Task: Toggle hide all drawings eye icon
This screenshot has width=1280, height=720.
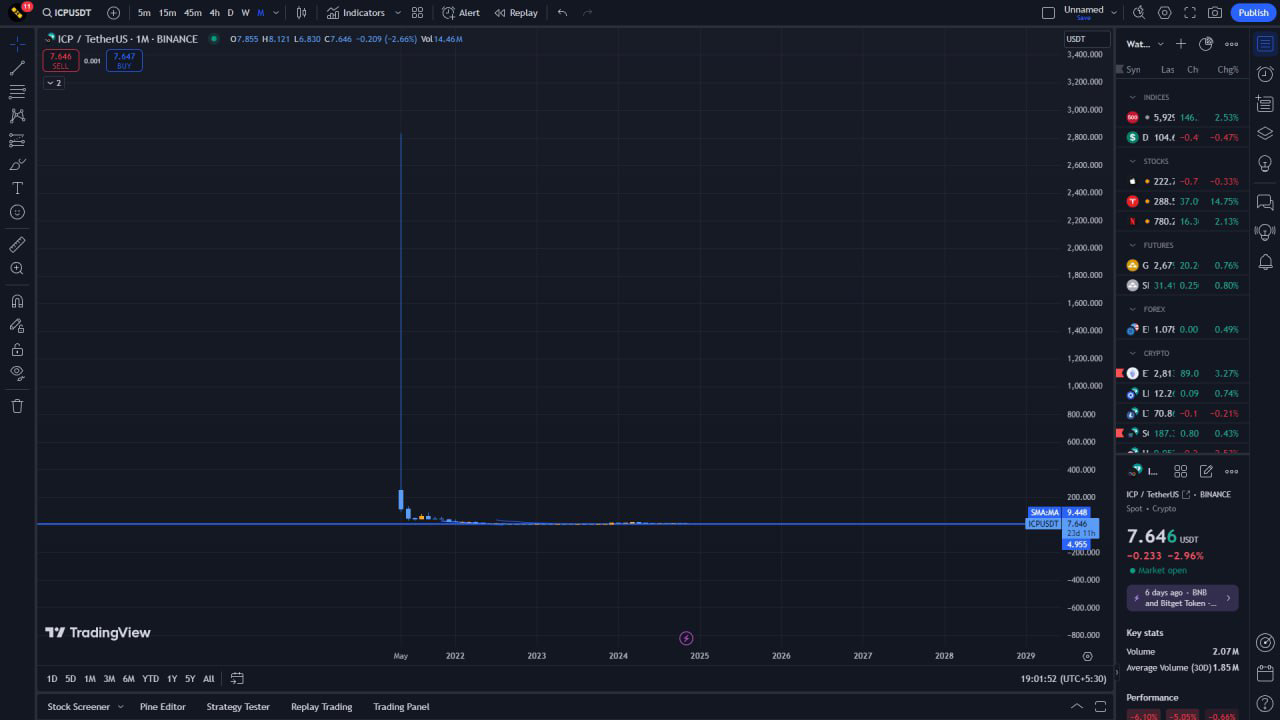Action: click(17, 373)
